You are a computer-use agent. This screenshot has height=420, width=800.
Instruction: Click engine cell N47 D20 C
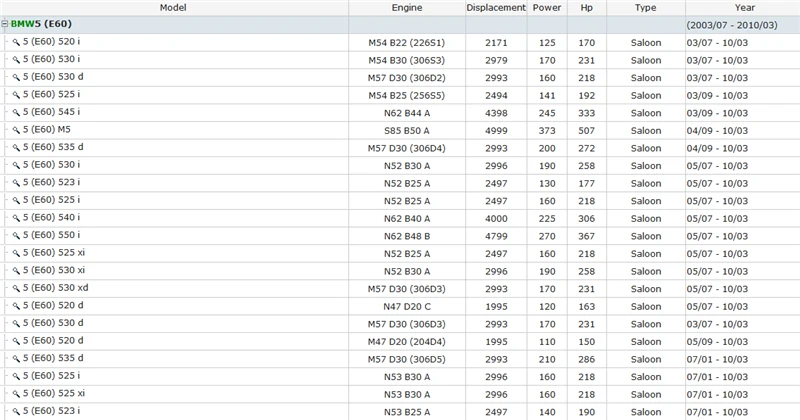click(407, 307)
